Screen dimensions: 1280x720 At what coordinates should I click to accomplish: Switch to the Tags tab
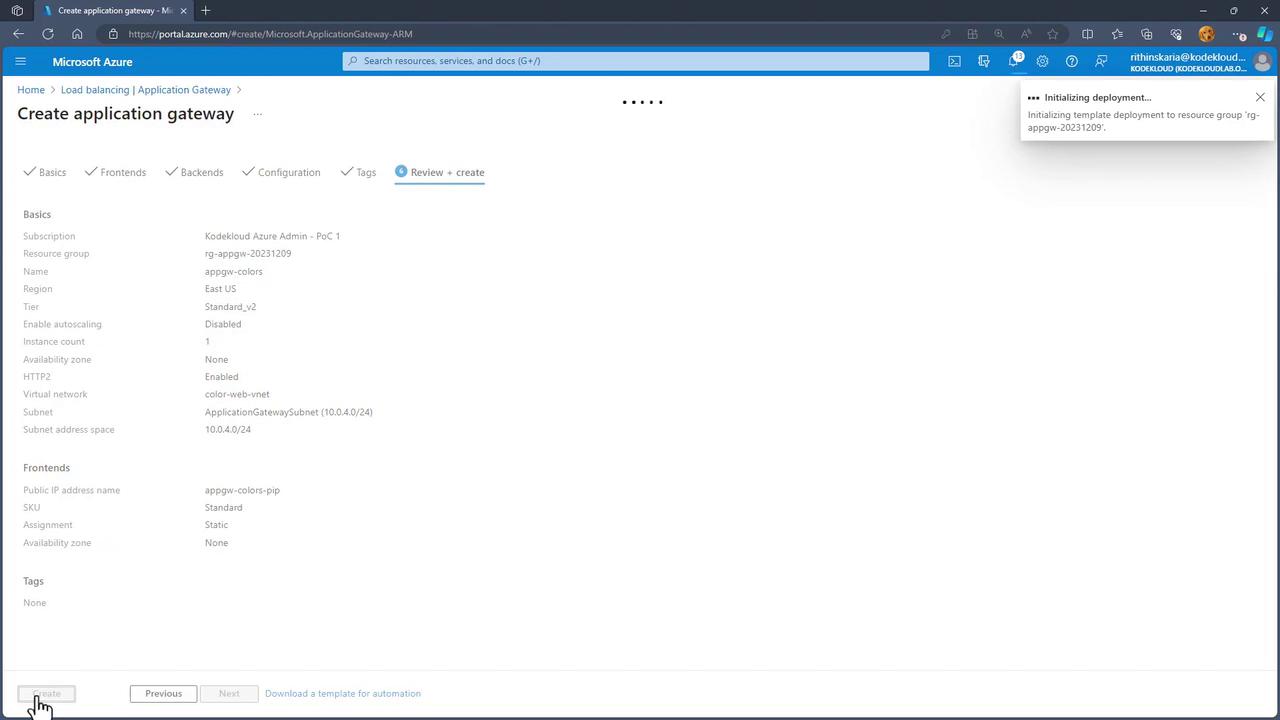point(358,172)
